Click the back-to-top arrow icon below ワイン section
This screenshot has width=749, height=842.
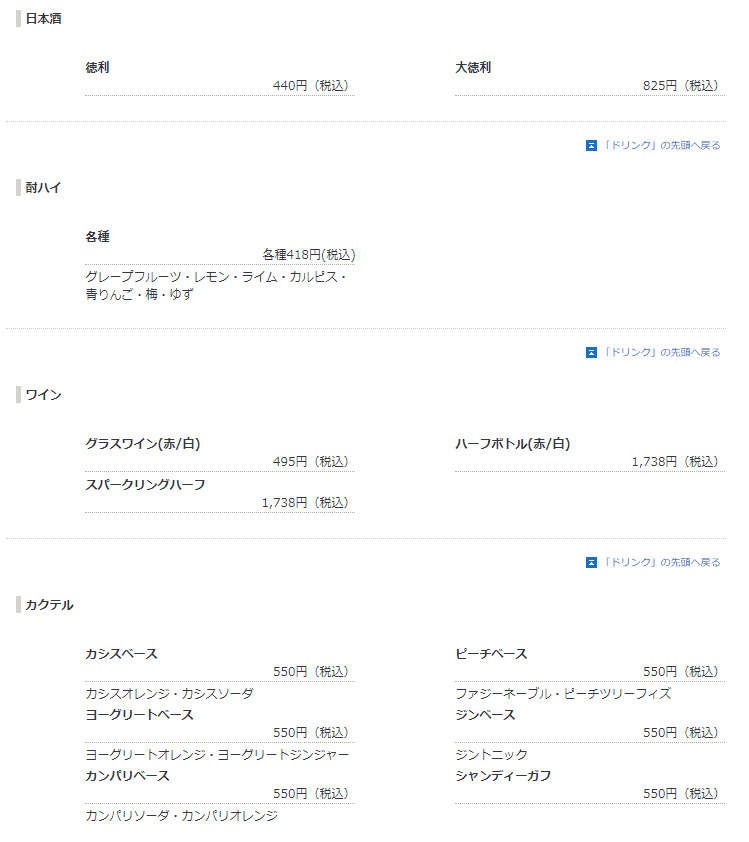pyautogui.click(x=591, y=562)
